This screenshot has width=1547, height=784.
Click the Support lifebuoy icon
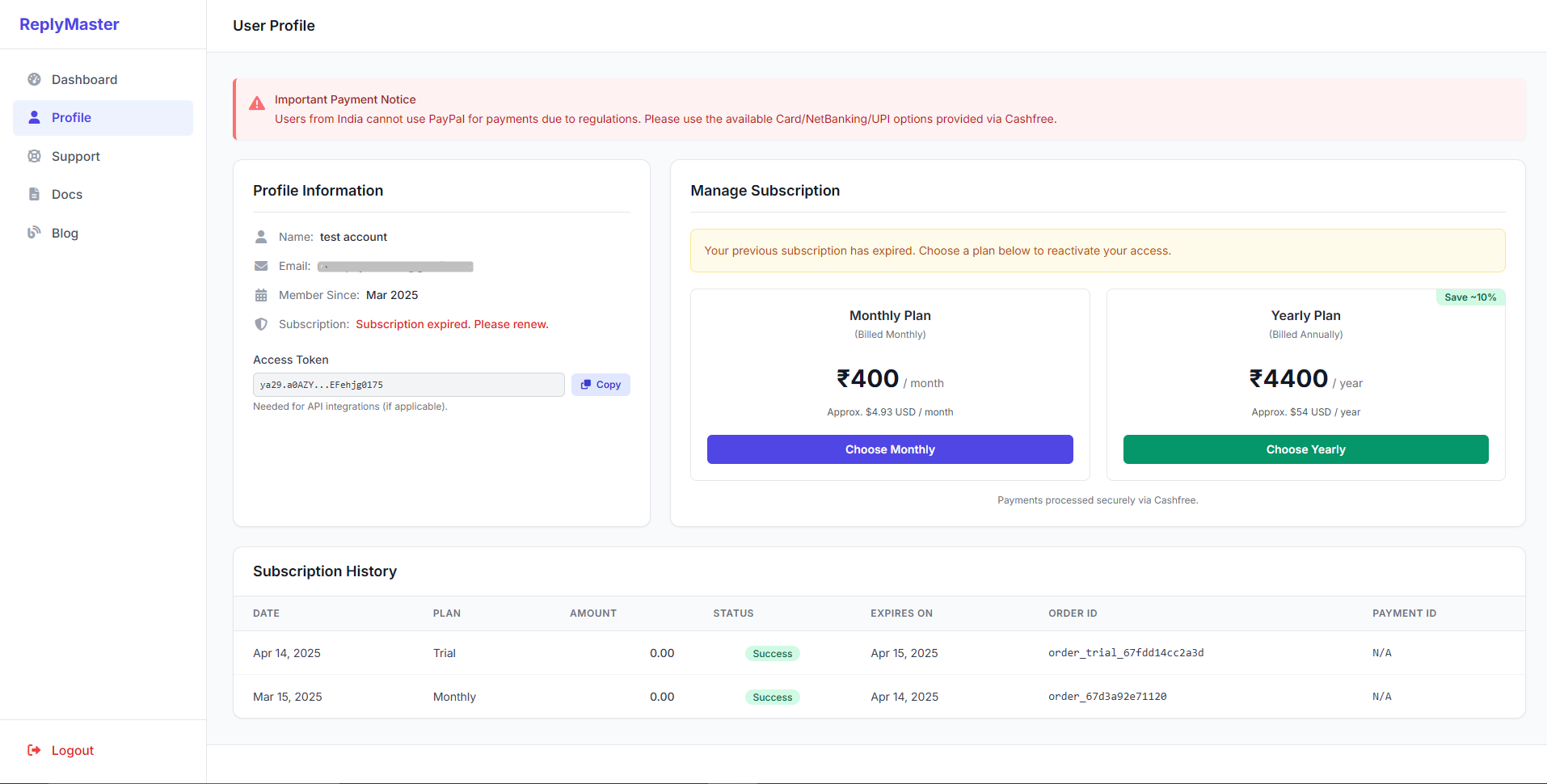[x=34, y=156]
